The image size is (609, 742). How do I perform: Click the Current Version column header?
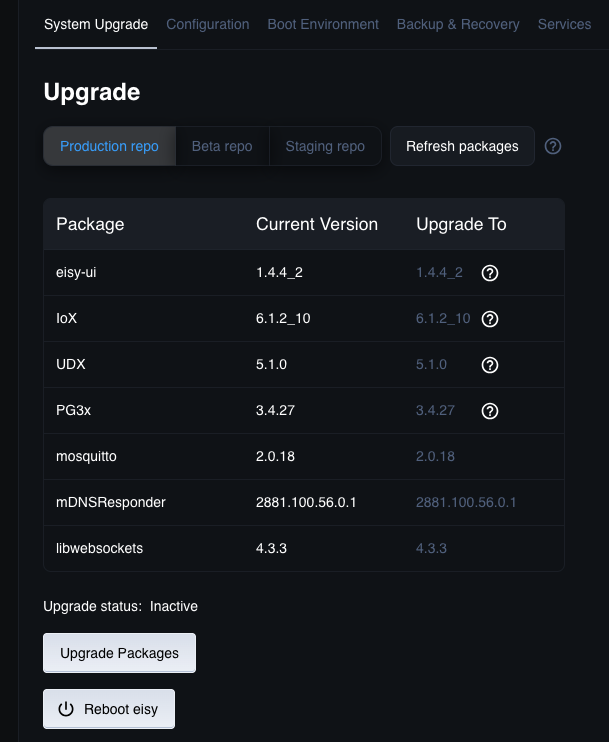[x=317, y=224]
